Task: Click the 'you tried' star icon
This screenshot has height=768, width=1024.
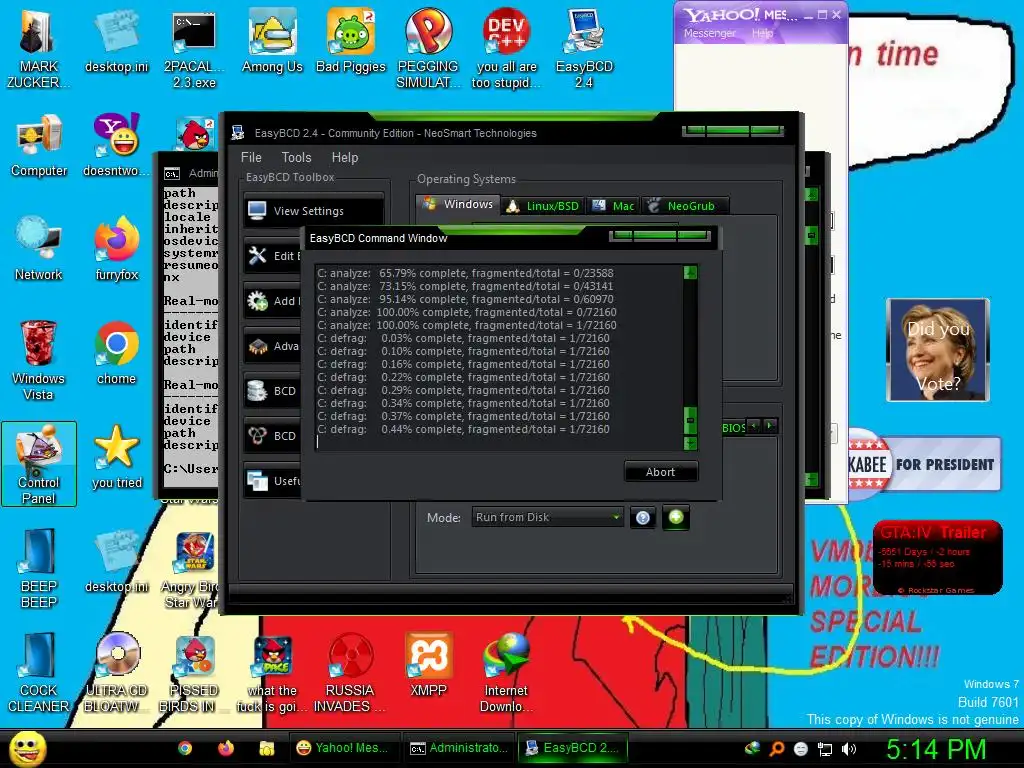Action: point(116,456)
